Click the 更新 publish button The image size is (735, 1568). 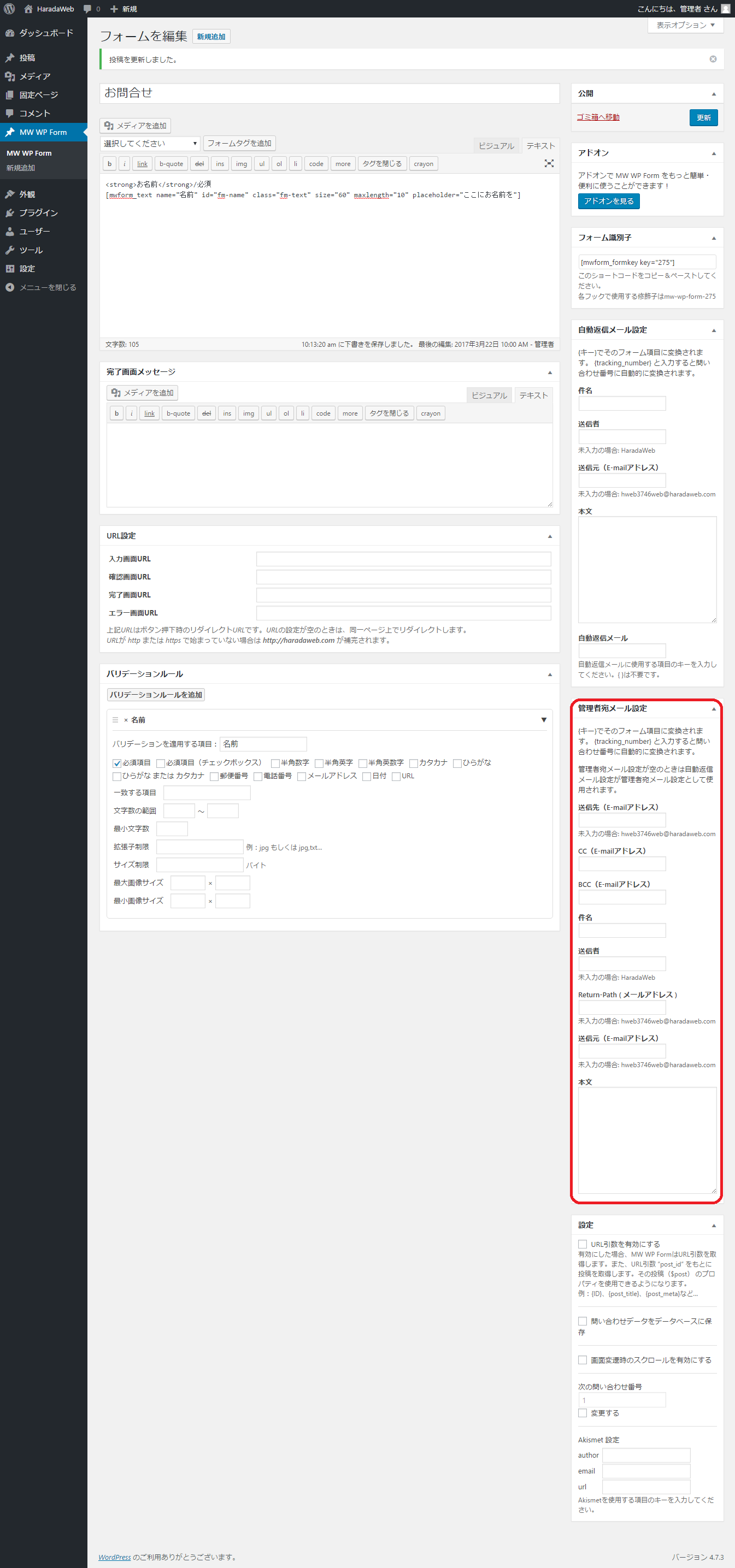pos(703,117)
